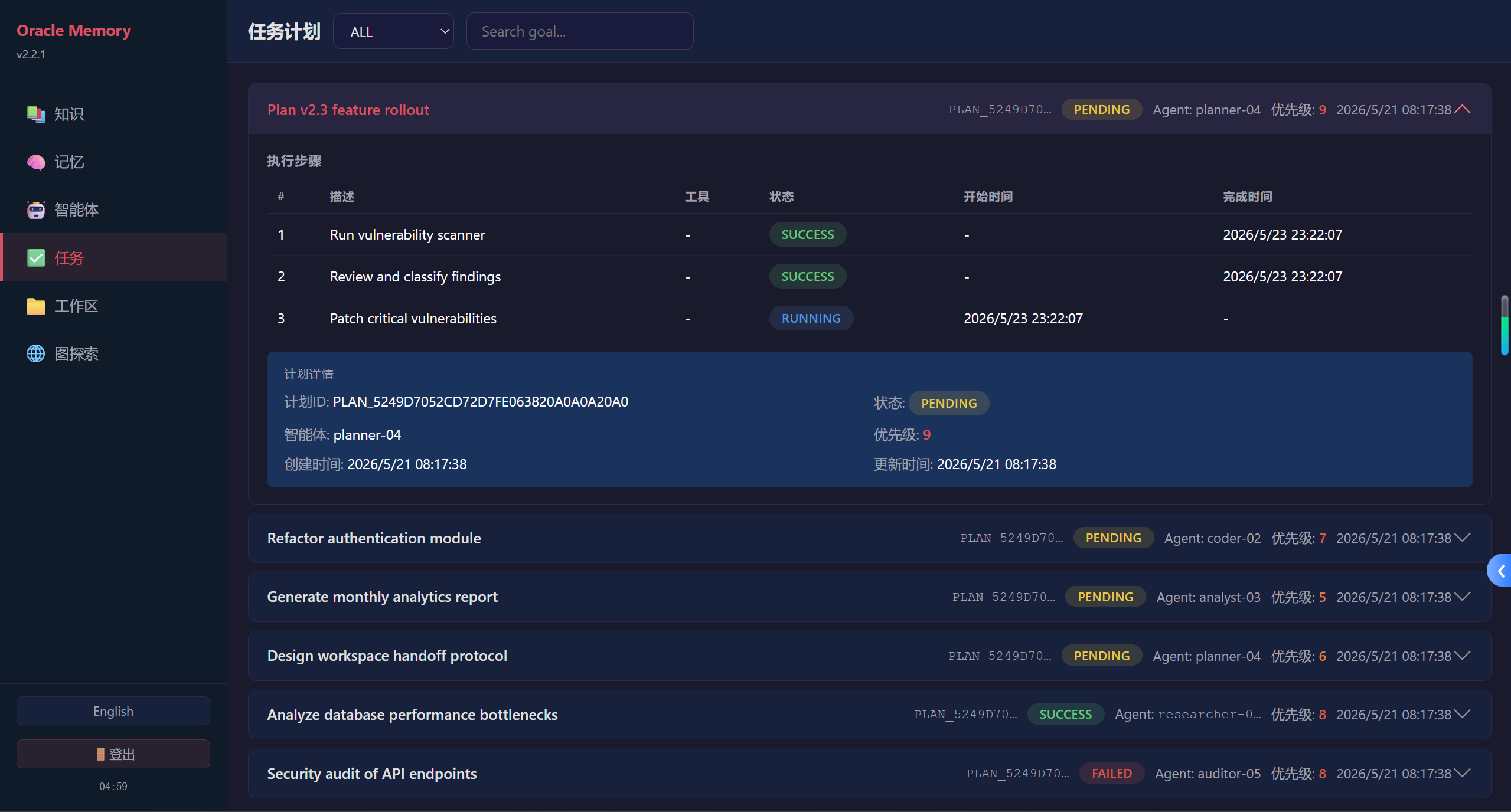Click the Design workspace handoff protocol title
This screenshot has width=1511, height=812.
pyautogui.click(x=387, y=656)
